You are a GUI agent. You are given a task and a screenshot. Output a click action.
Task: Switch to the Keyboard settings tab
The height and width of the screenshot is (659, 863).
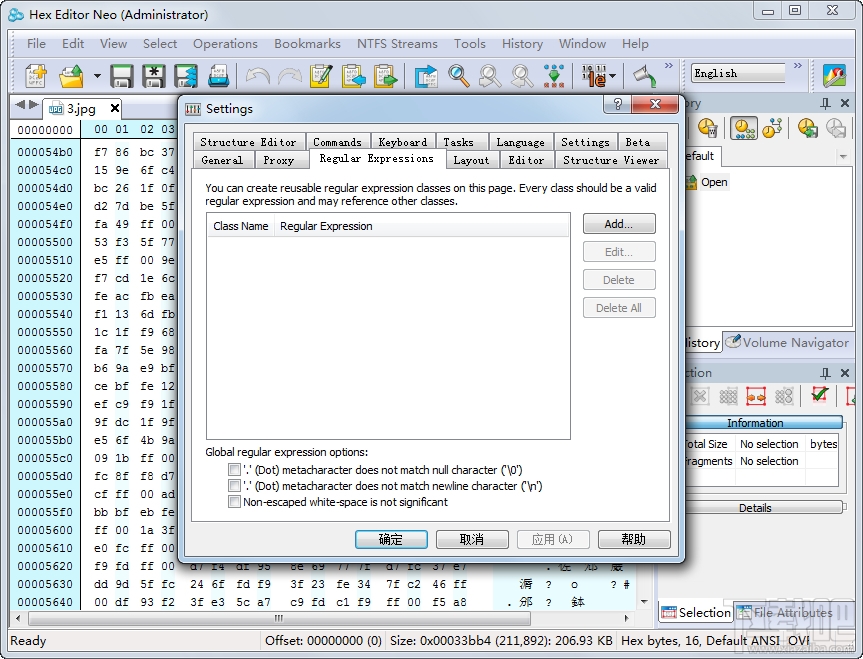pos(403,142)
